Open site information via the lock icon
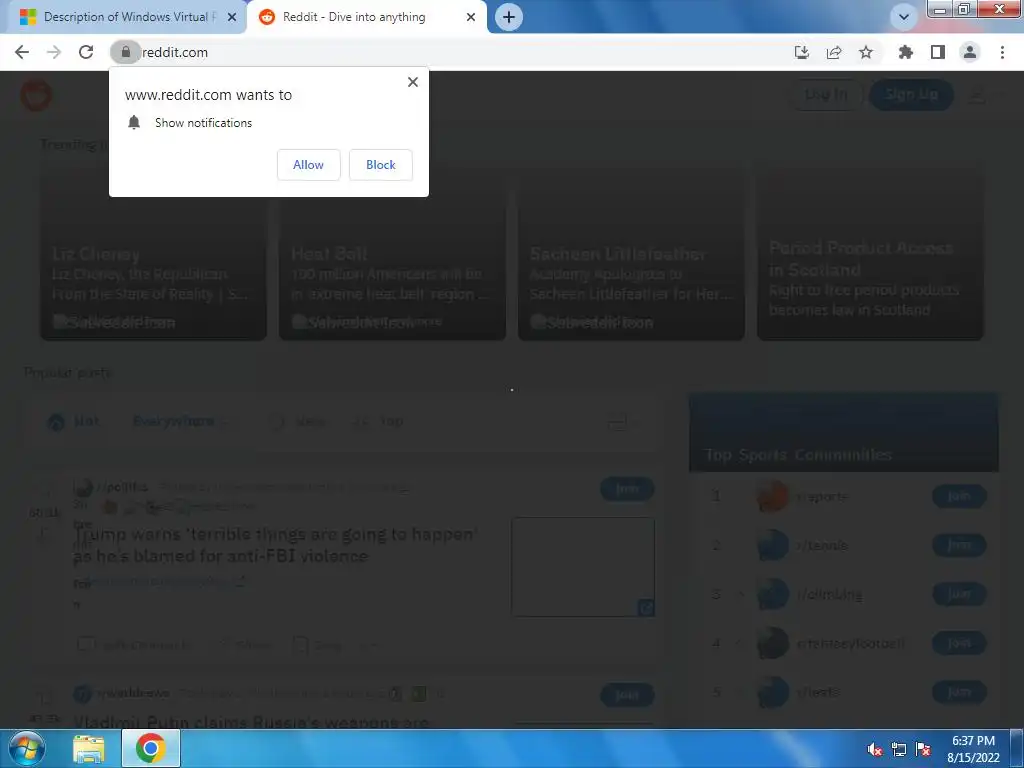This screenshot has width=1024, height=768. (x=125, y=52)
